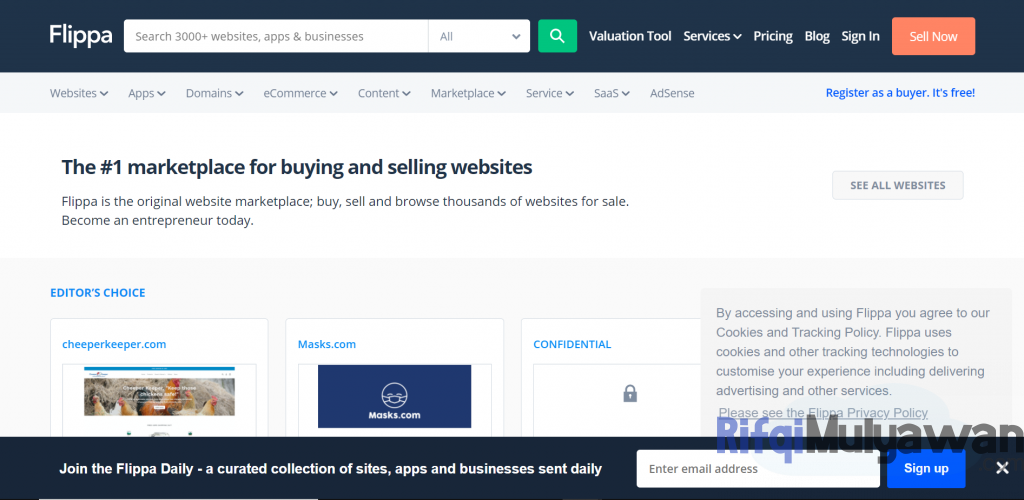
Task: Expand the Service category menu
Action: tap(550, 93)
